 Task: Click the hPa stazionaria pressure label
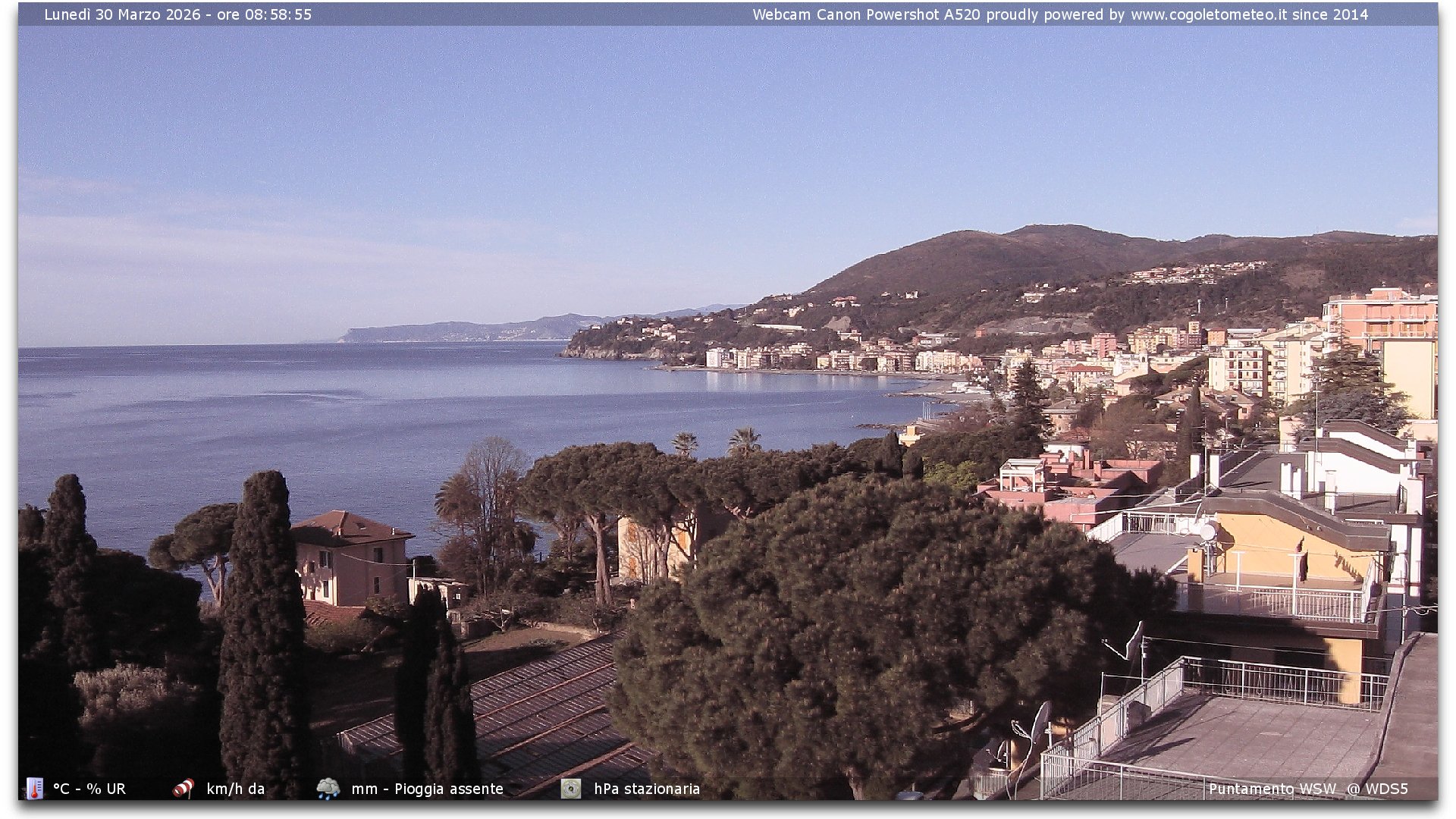(x=647, y=789)
